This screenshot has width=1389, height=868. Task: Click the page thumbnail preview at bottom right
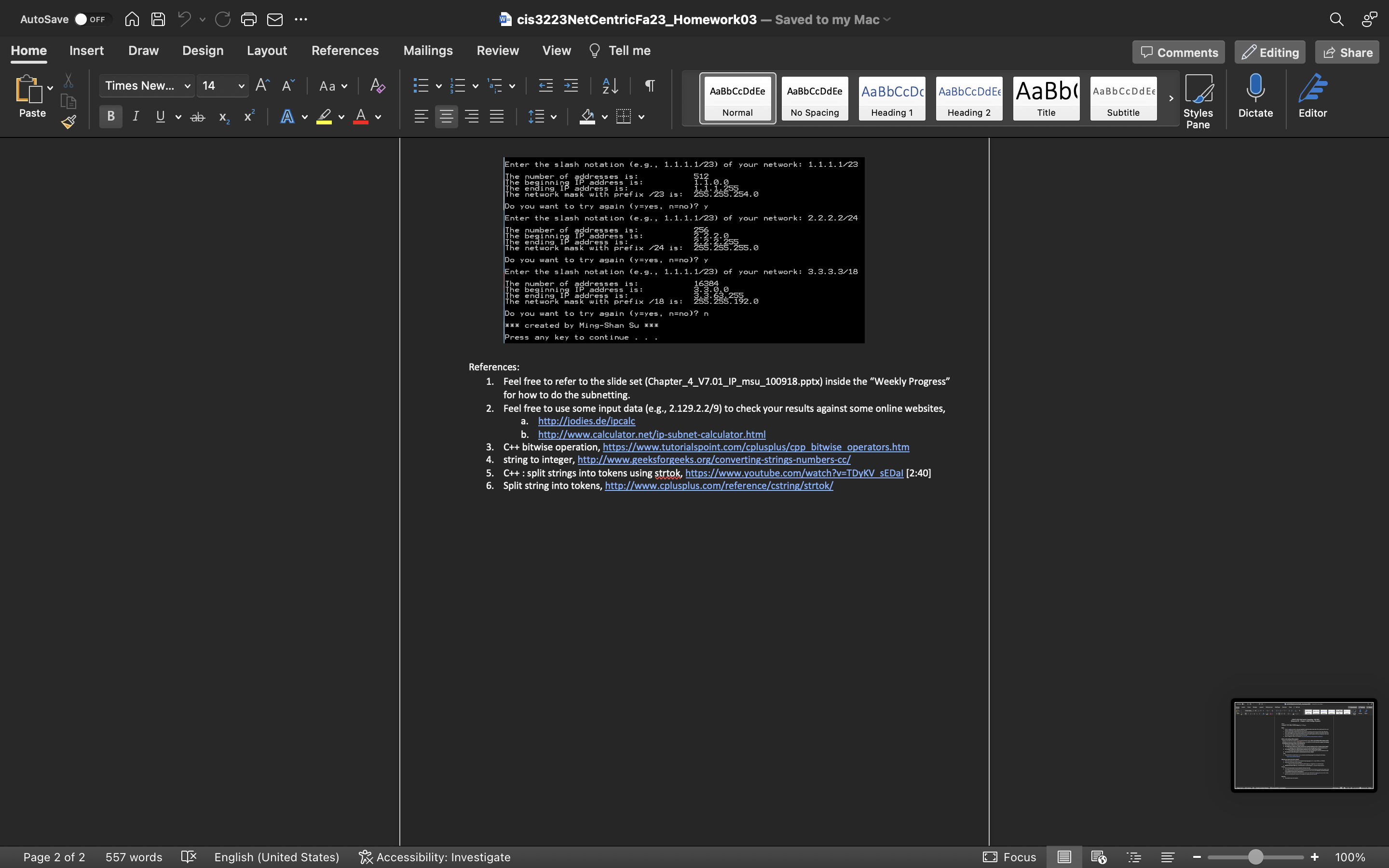tap(1304, 745)
